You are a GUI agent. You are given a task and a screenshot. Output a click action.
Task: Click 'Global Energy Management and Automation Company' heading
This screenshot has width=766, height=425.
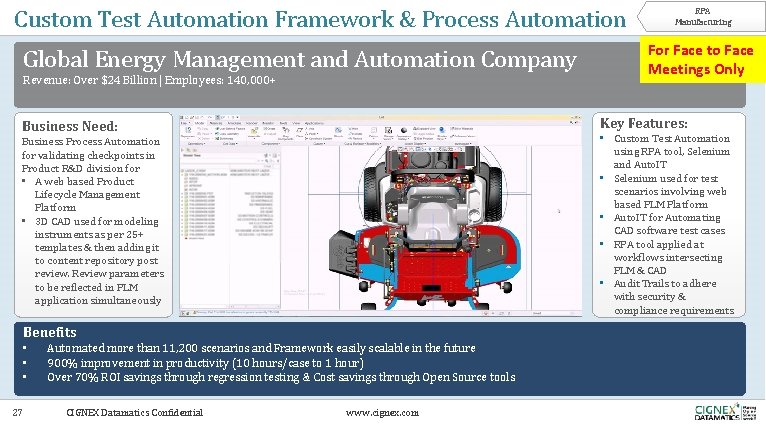click(x=299, y=60)
